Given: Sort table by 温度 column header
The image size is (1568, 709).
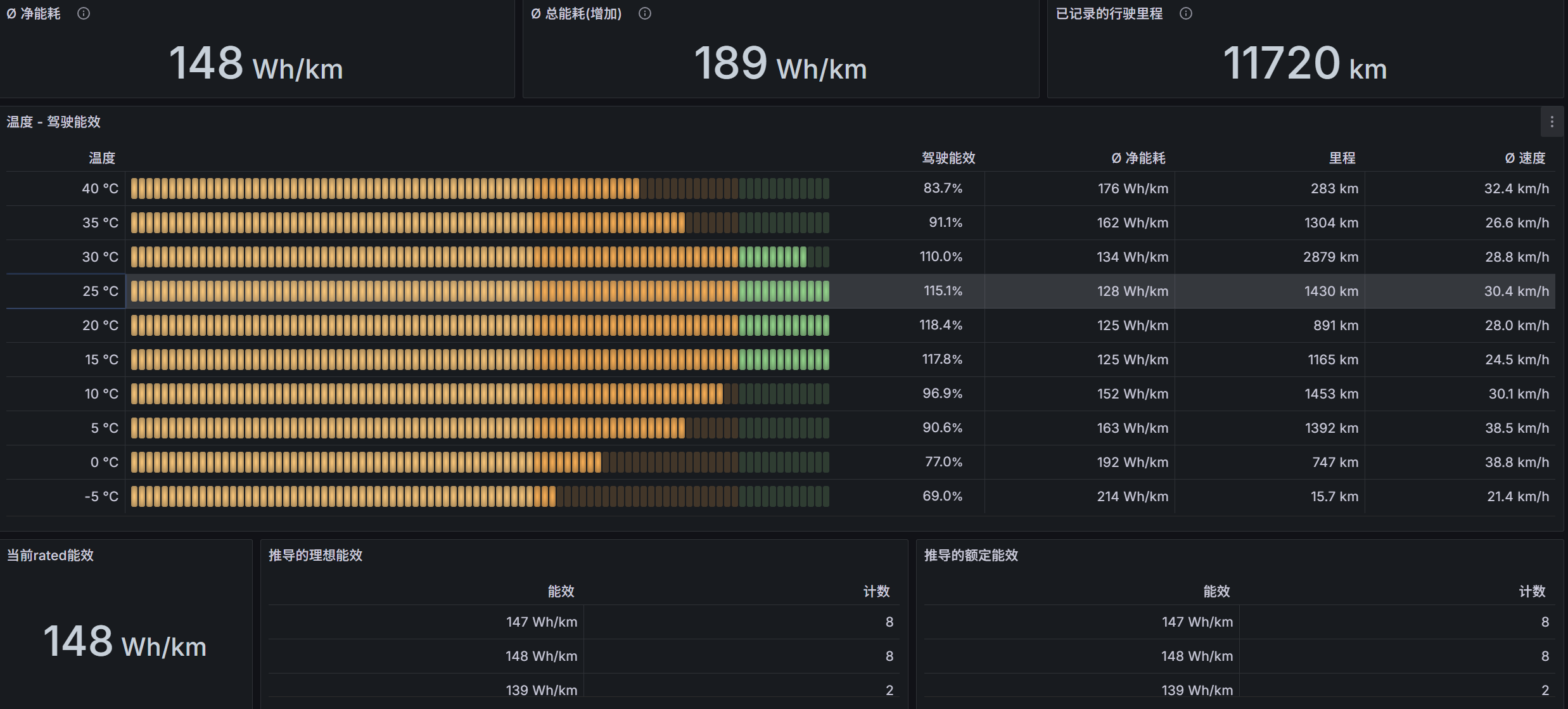Looking at the screenshot, I should point(101,158).
